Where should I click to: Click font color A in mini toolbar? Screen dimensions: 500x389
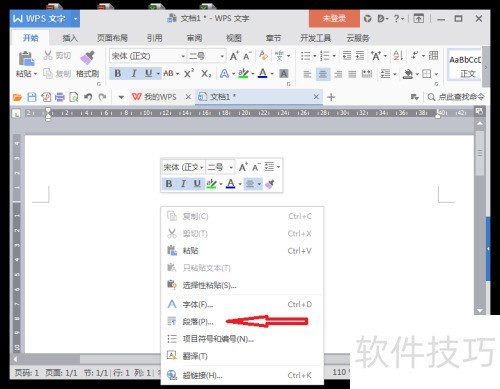pos(230,184)
